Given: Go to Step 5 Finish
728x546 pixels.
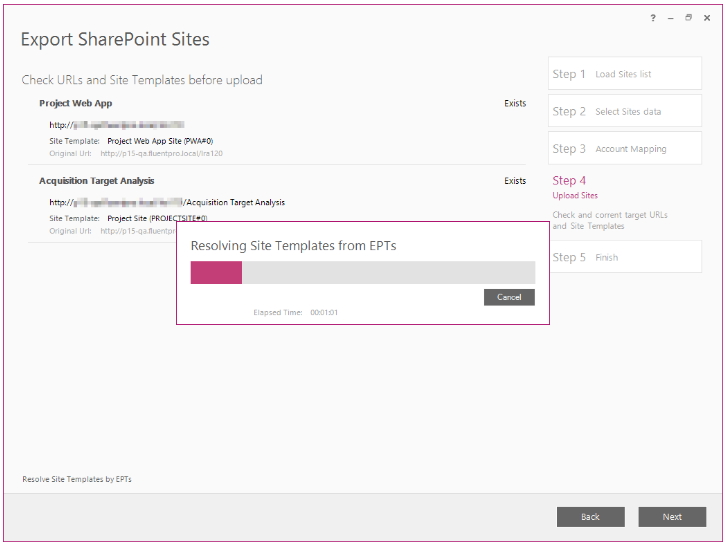Looking at the screenshot, I should [x=624, y=257].
